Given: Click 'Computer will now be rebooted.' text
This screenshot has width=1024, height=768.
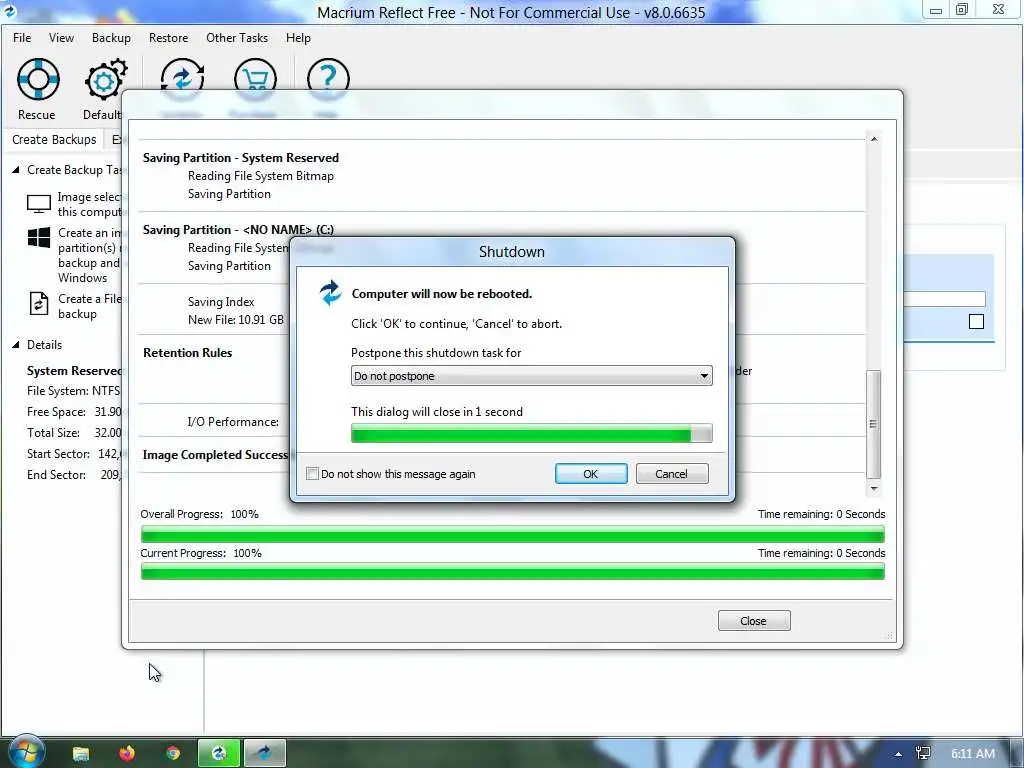Looking at the screenshot, I should click(x=441, y=294).
